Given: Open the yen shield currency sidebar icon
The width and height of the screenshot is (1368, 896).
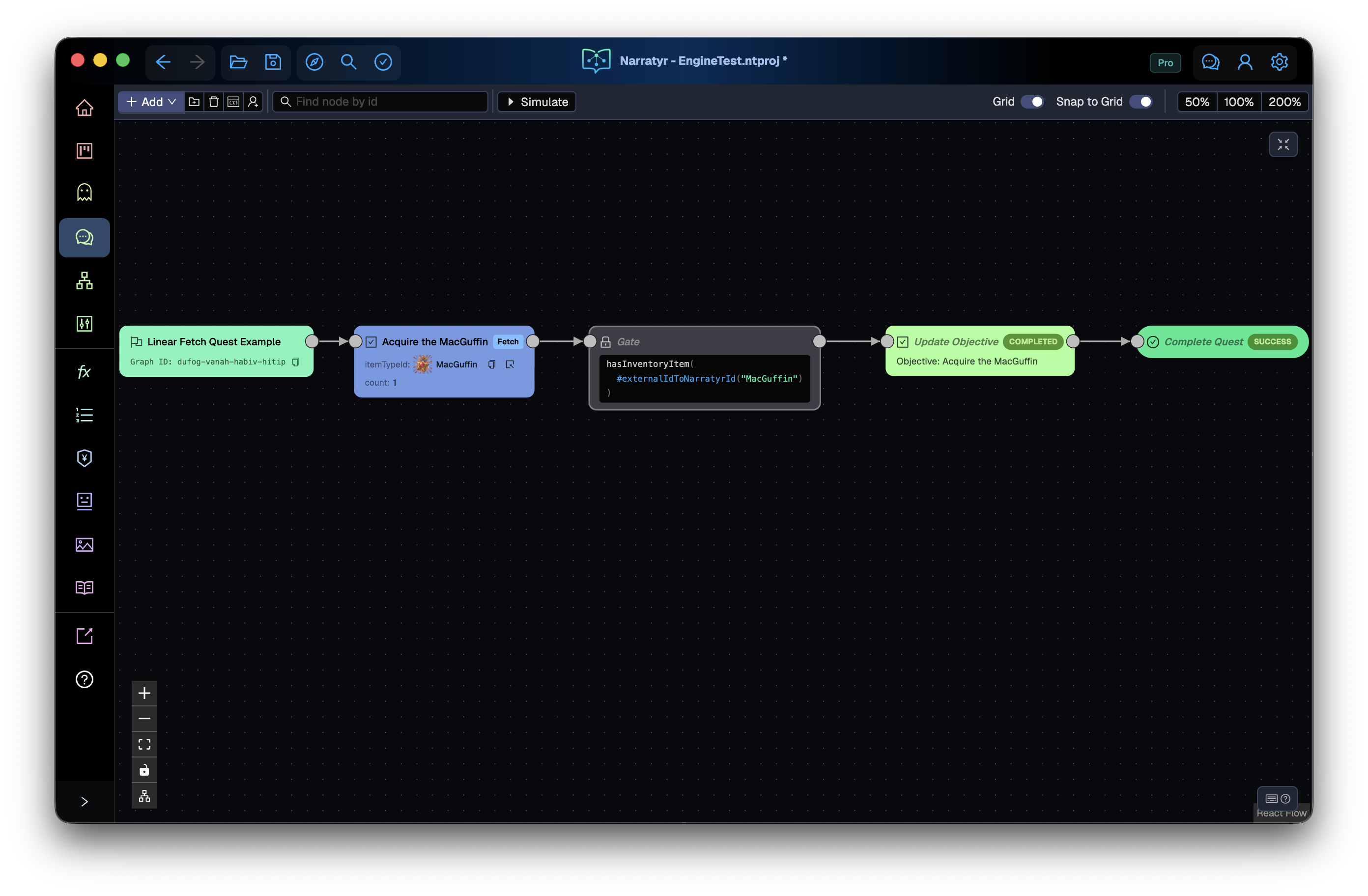Looking at the screenshot, I should (85, 458).
